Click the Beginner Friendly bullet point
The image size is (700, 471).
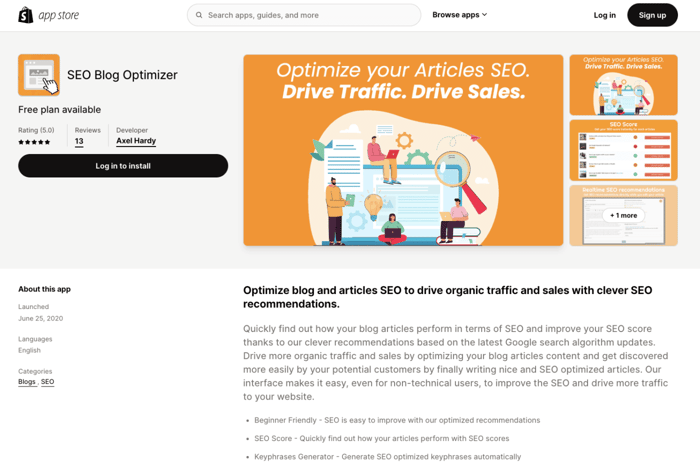(x=397, y=420)
